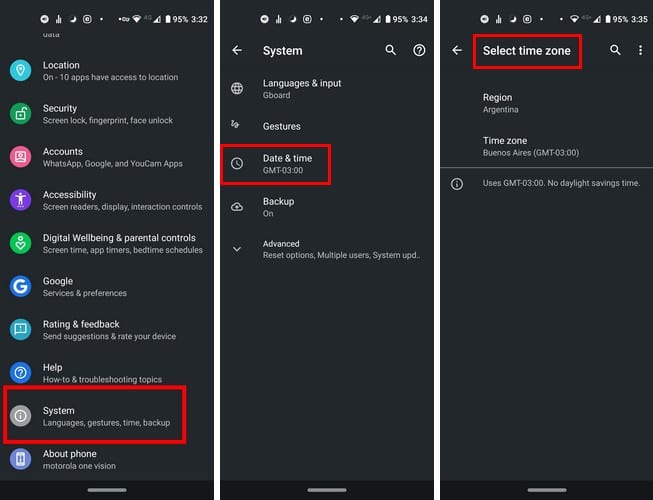
Task: Open System settings entry
Action: 106,416
